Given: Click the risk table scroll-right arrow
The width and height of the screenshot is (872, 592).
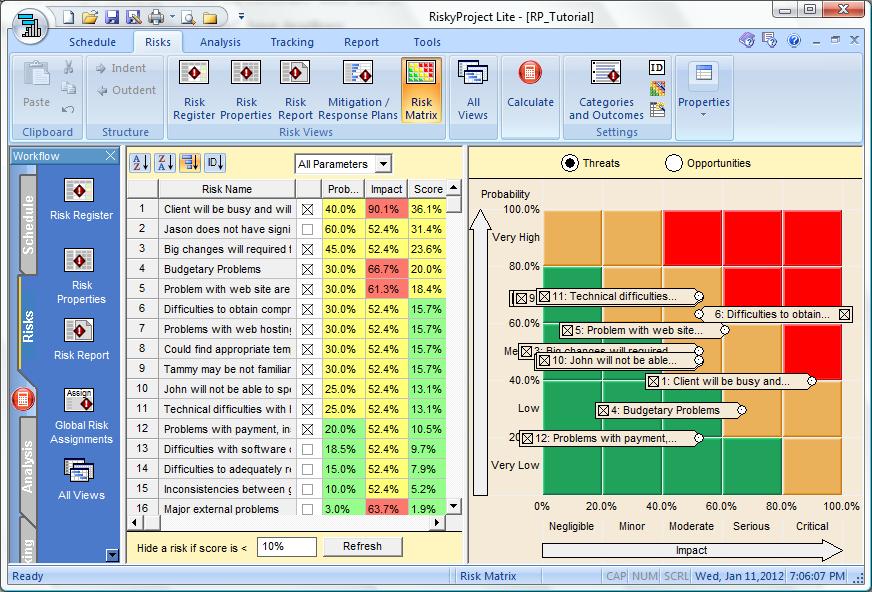Looking at the screenshot, I should (437, 523).
